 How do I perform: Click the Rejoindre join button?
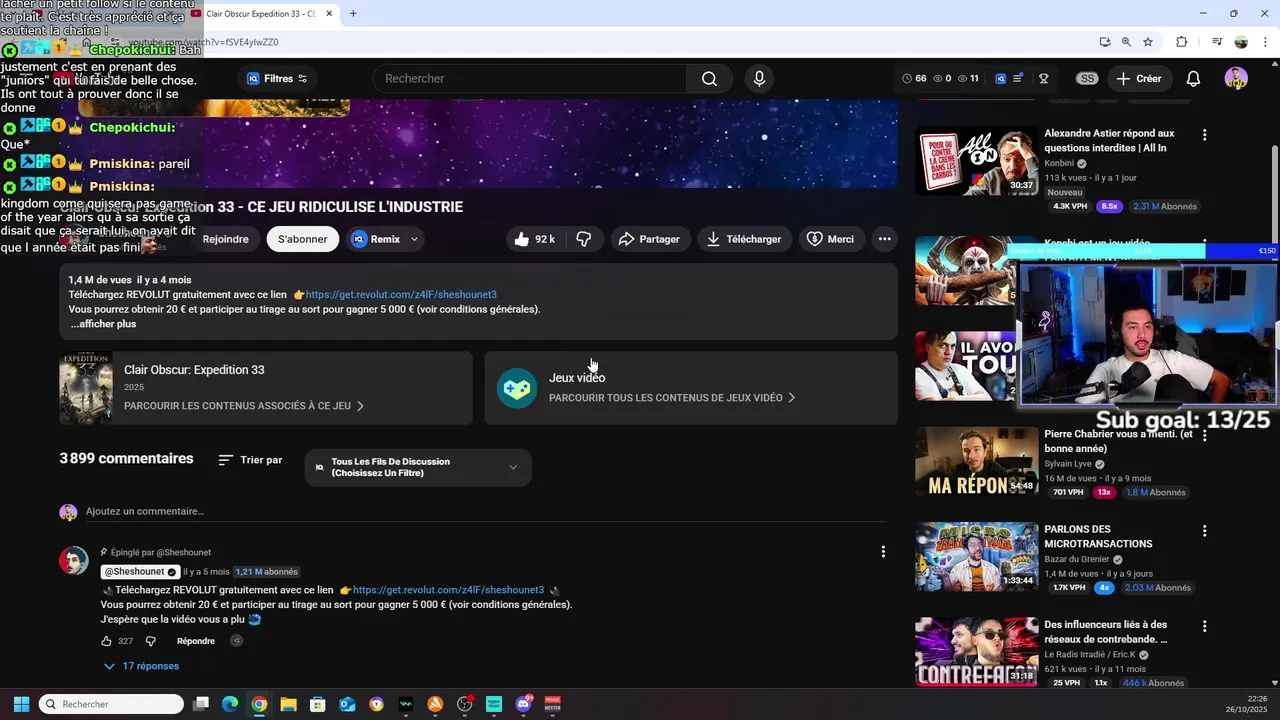click(225, 239)
